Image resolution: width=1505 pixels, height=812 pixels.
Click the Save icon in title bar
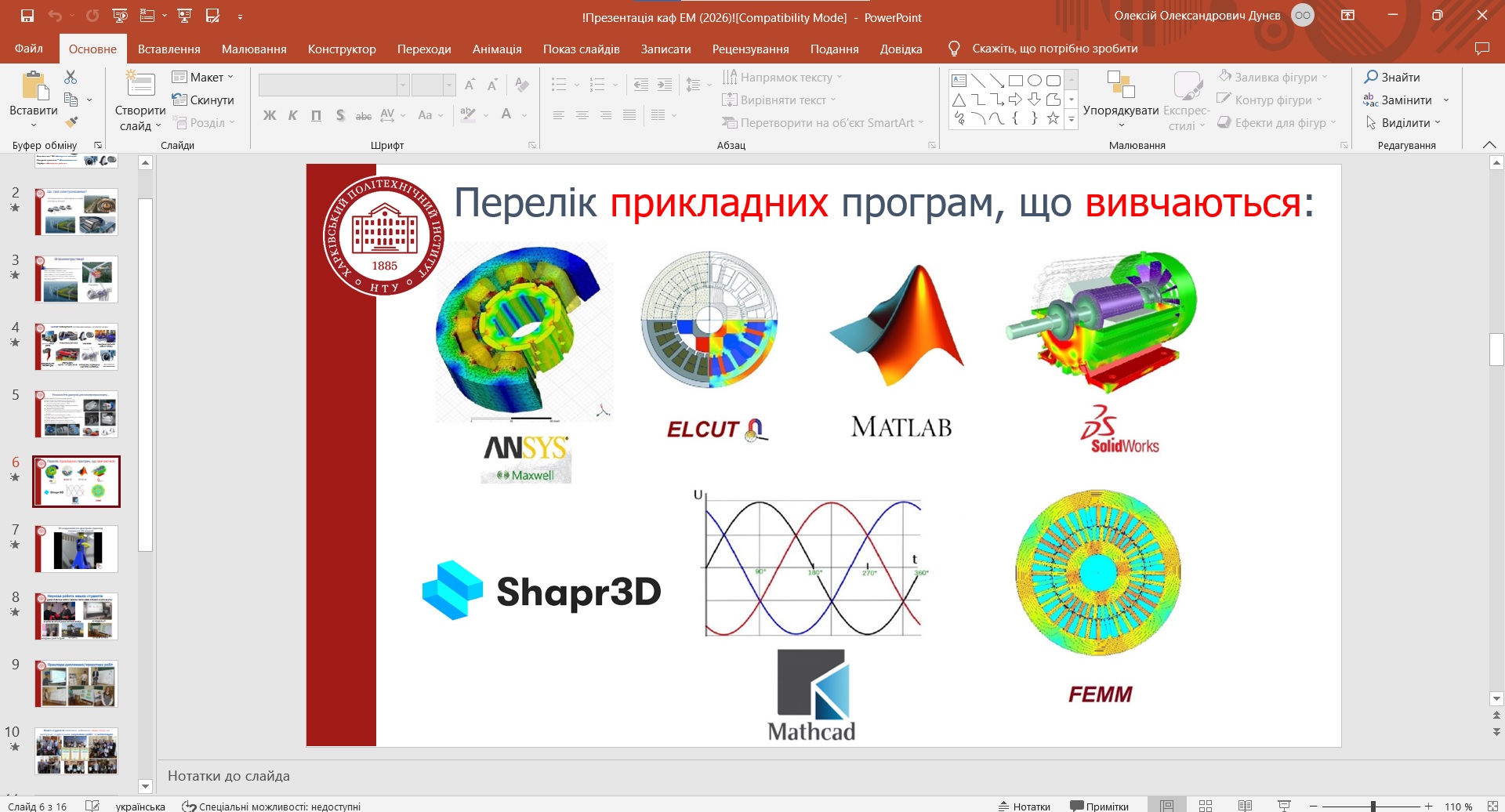27,16
